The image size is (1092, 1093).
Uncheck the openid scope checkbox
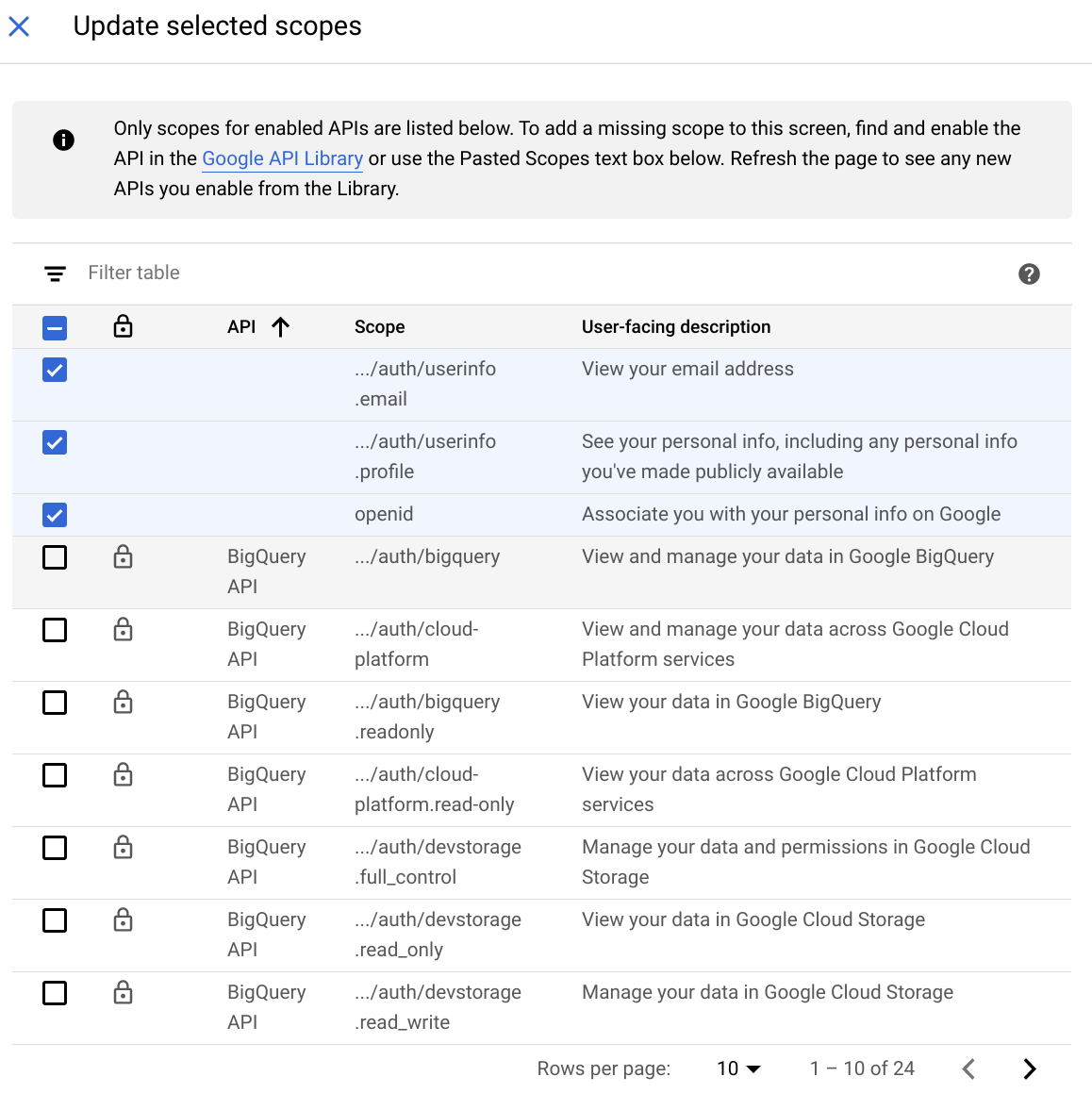[x=55, y=515]
